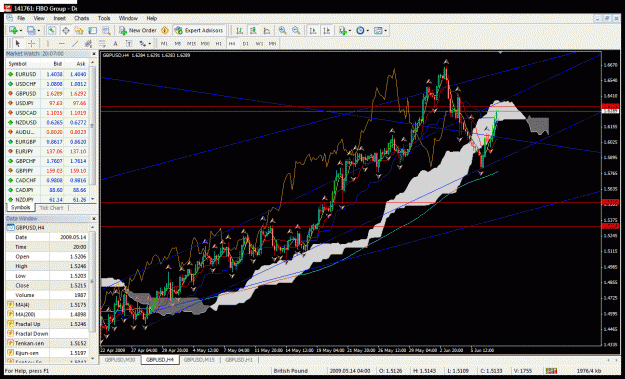Open the View menu
Screen dimensions: 625x379
tap(39, 18)
